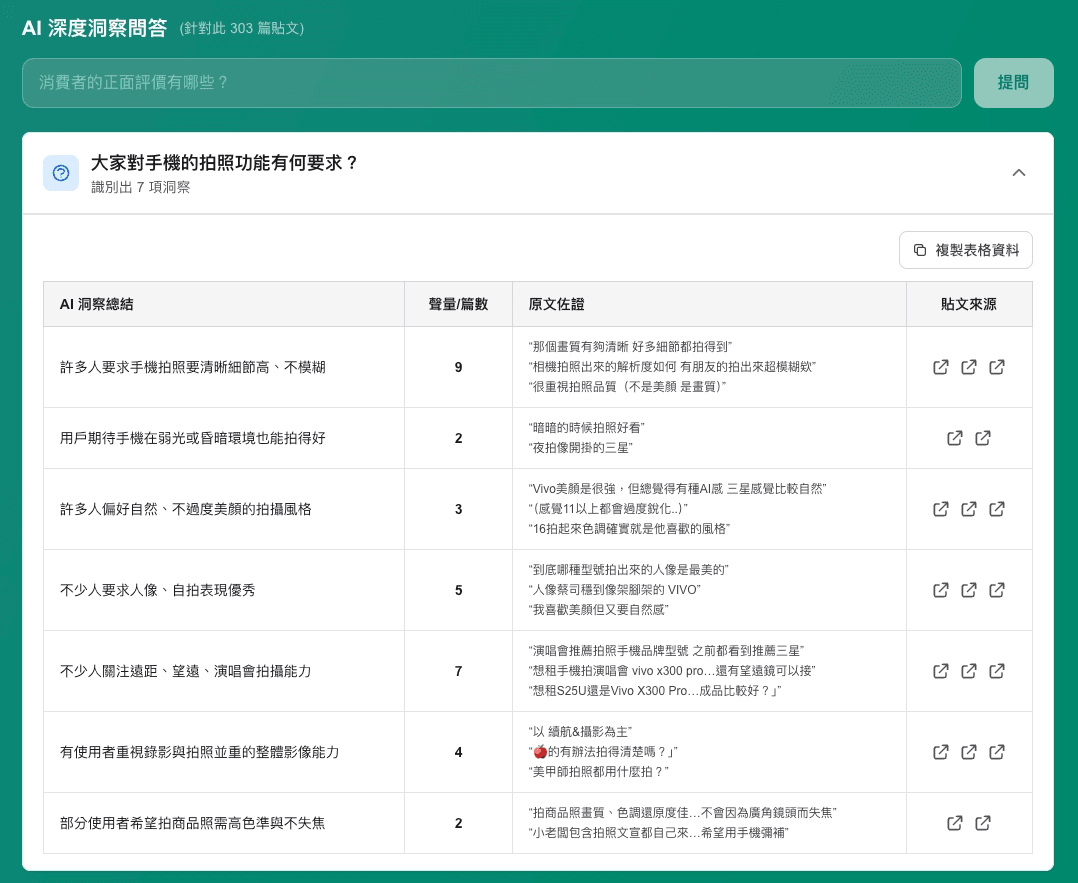Click into the question input field

coord(492,83)
